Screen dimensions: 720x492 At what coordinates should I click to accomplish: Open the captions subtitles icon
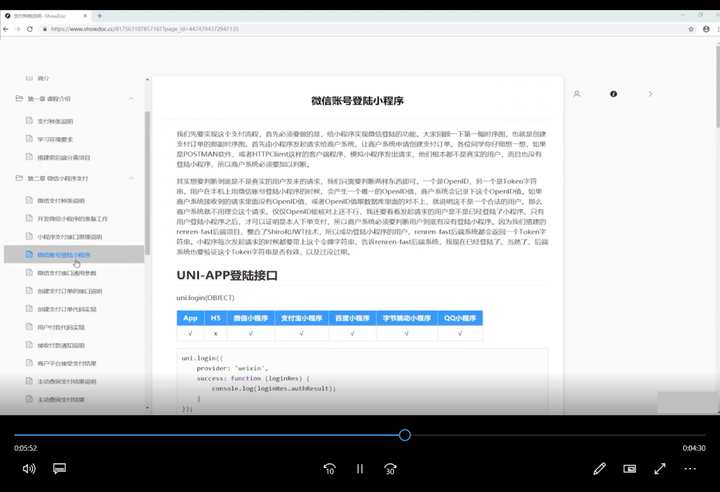[59, 469]
